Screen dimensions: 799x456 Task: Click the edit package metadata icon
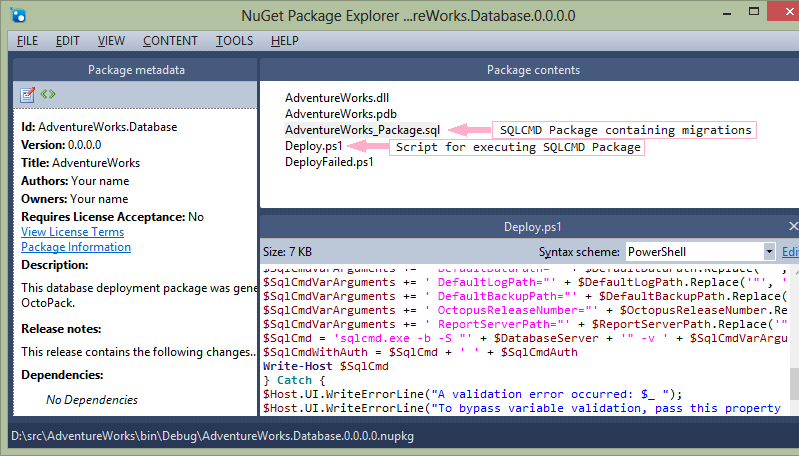(x=28, y=95)
